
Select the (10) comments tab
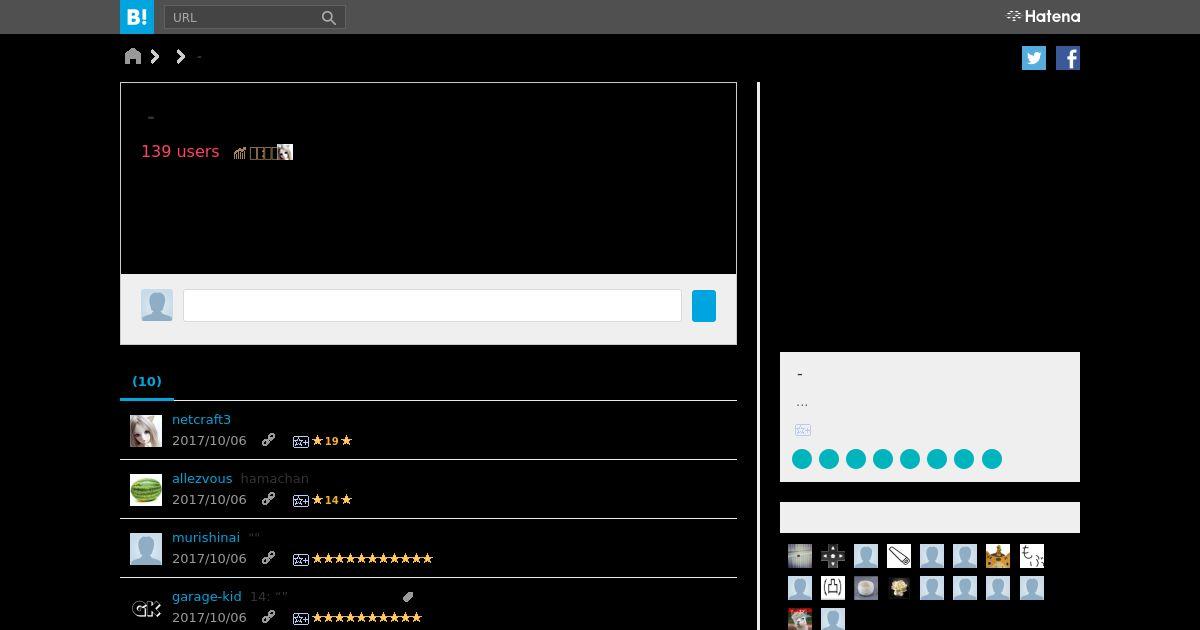(147, 381)
